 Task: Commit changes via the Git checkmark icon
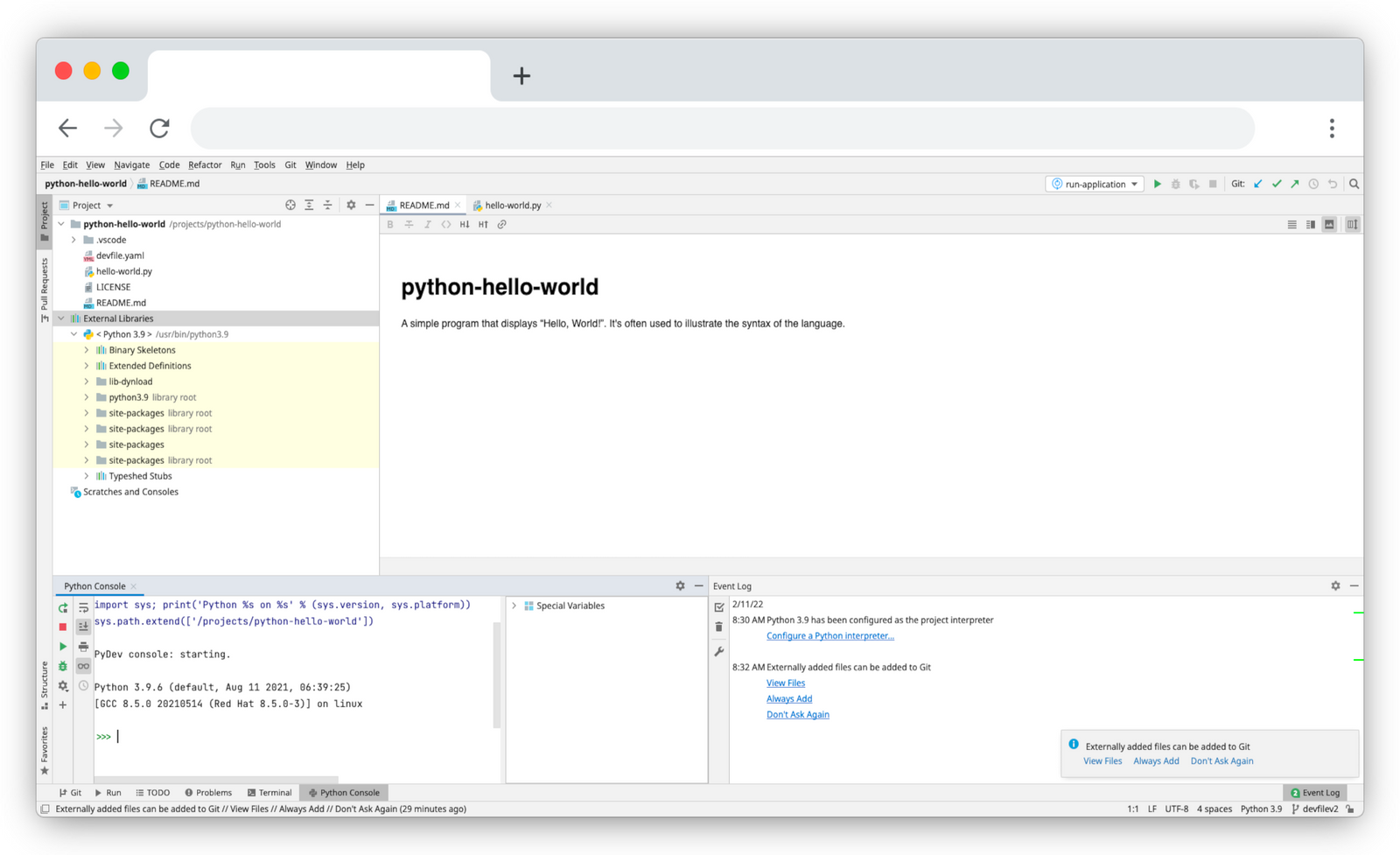1277,184
